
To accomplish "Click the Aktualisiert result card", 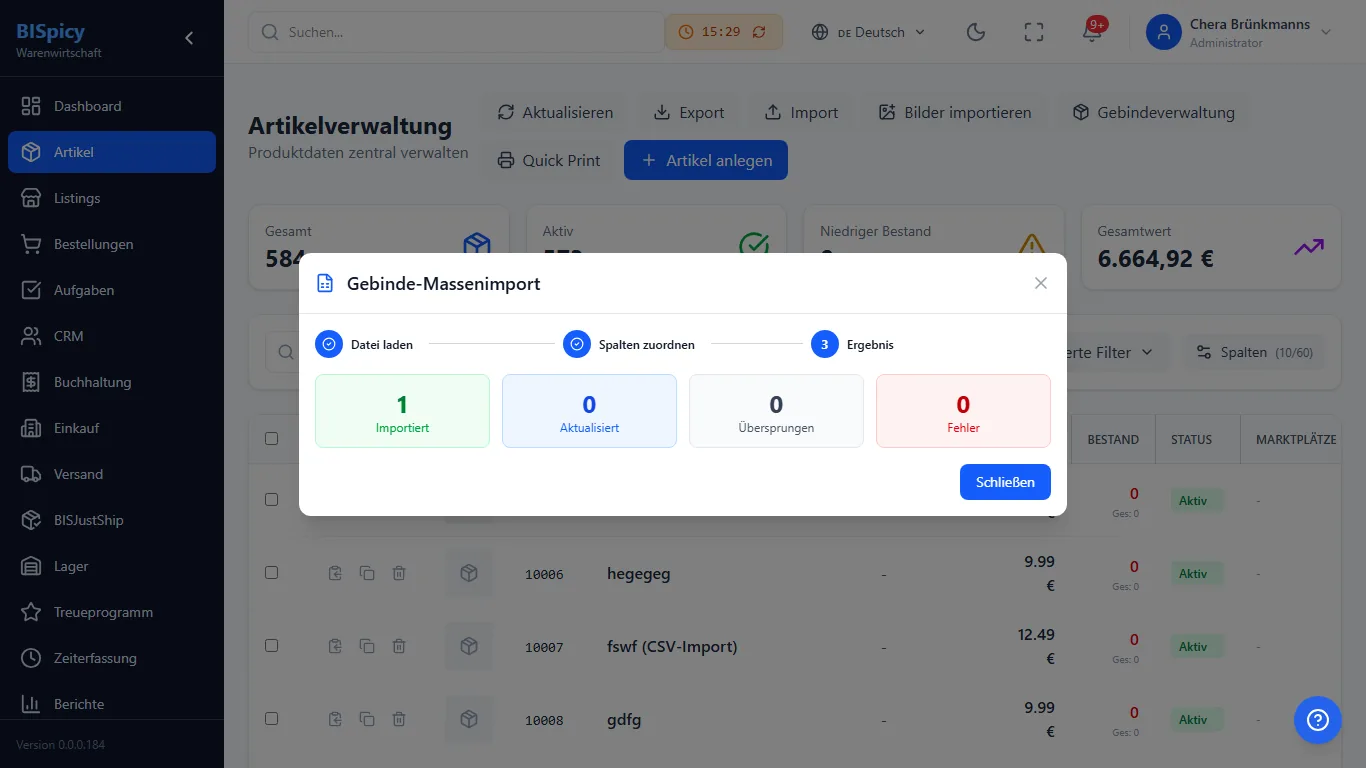I will tap(589, 411).
